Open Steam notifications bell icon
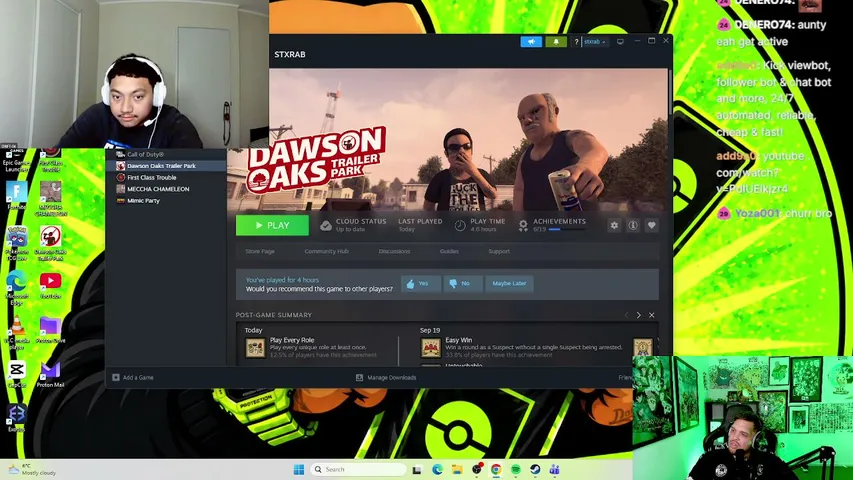This screenshot has width=853, height=480. [x=556, y=41]
